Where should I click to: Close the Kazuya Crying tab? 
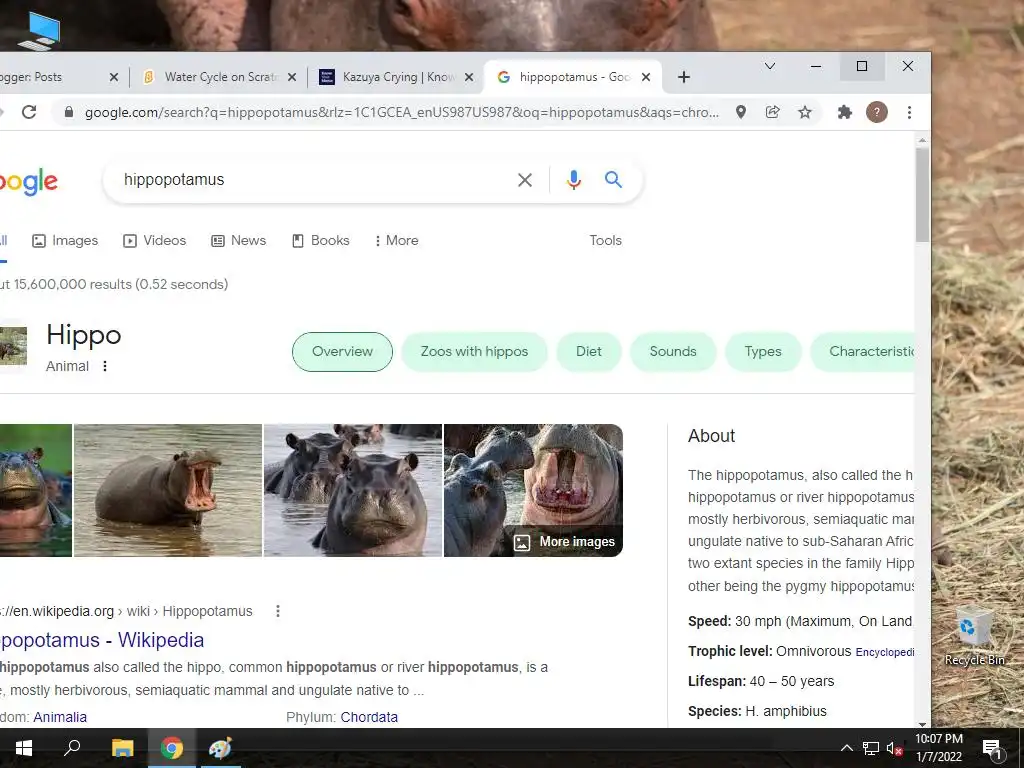[x=469, y=77]
